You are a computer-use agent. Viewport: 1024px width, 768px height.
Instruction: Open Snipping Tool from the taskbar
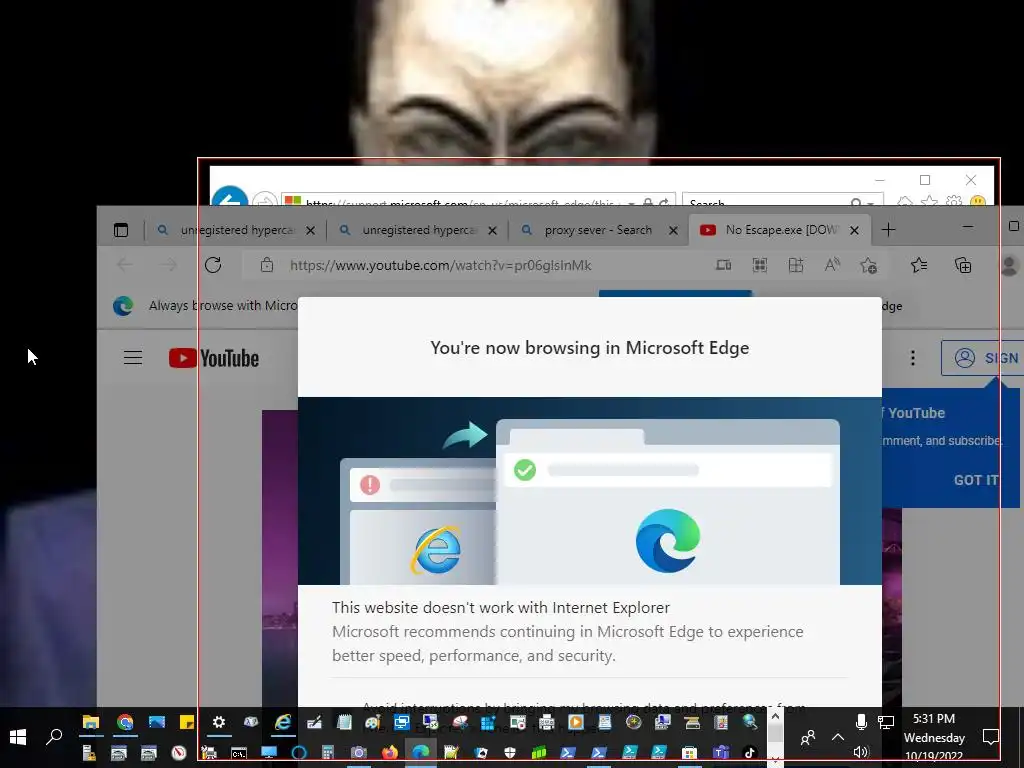tap(460, 722)
